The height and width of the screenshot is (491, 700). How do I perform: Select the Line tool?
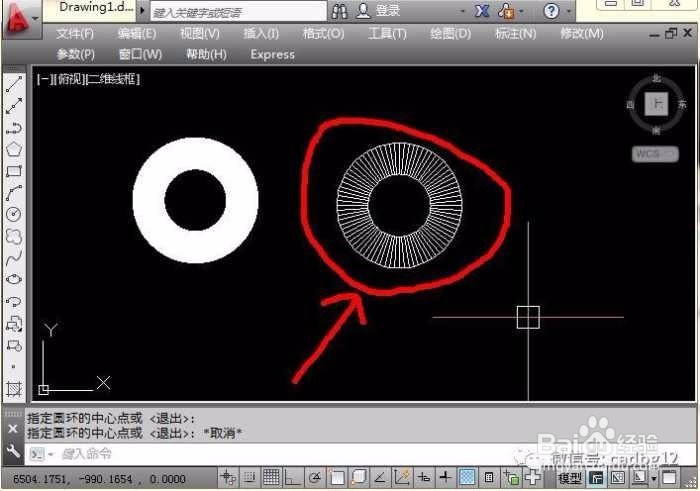(x=14, y=84)
